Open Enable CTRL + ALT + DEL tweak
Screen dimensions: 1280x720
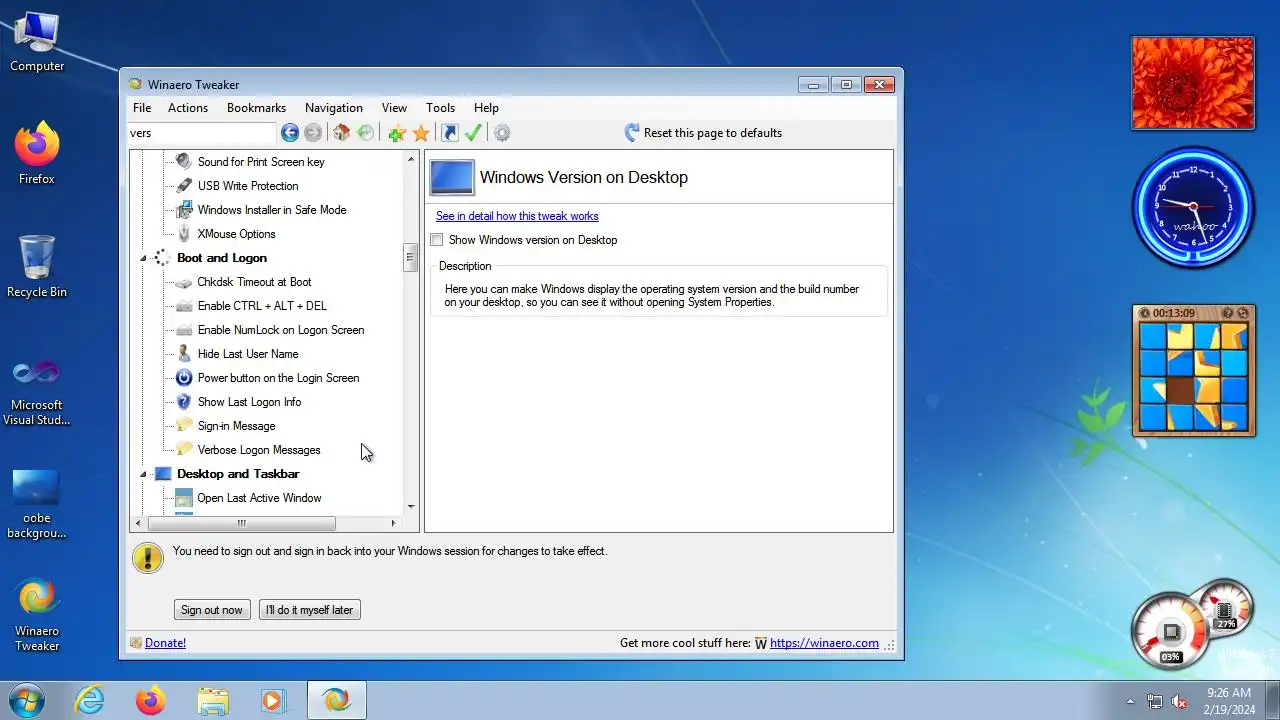click(262, 306)
